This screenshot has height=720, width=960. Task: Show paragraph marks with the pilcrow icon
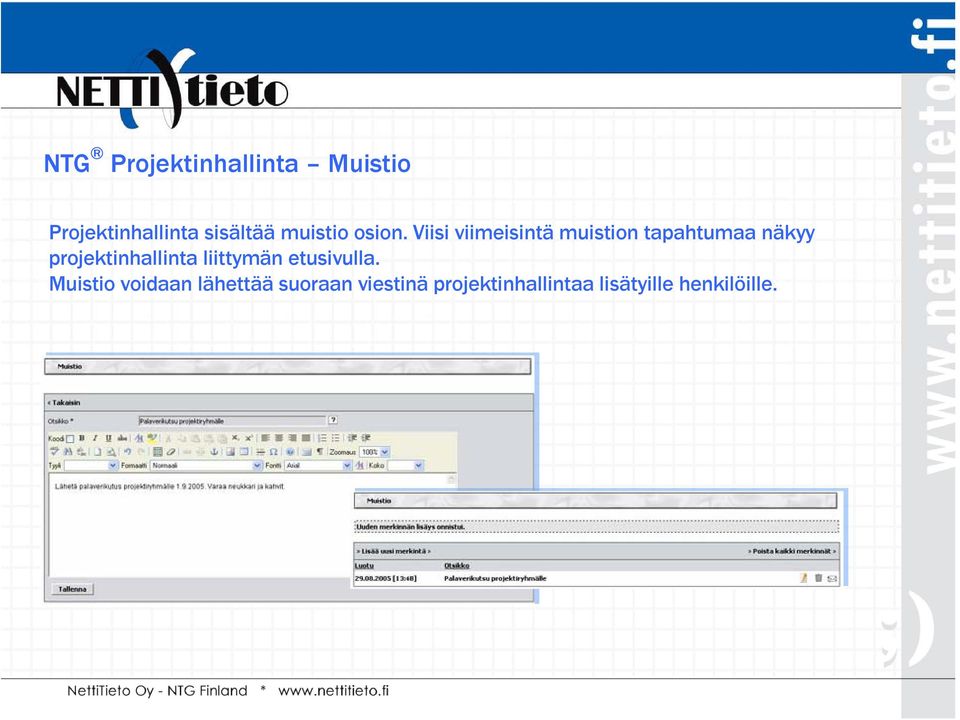coord(320,452)
